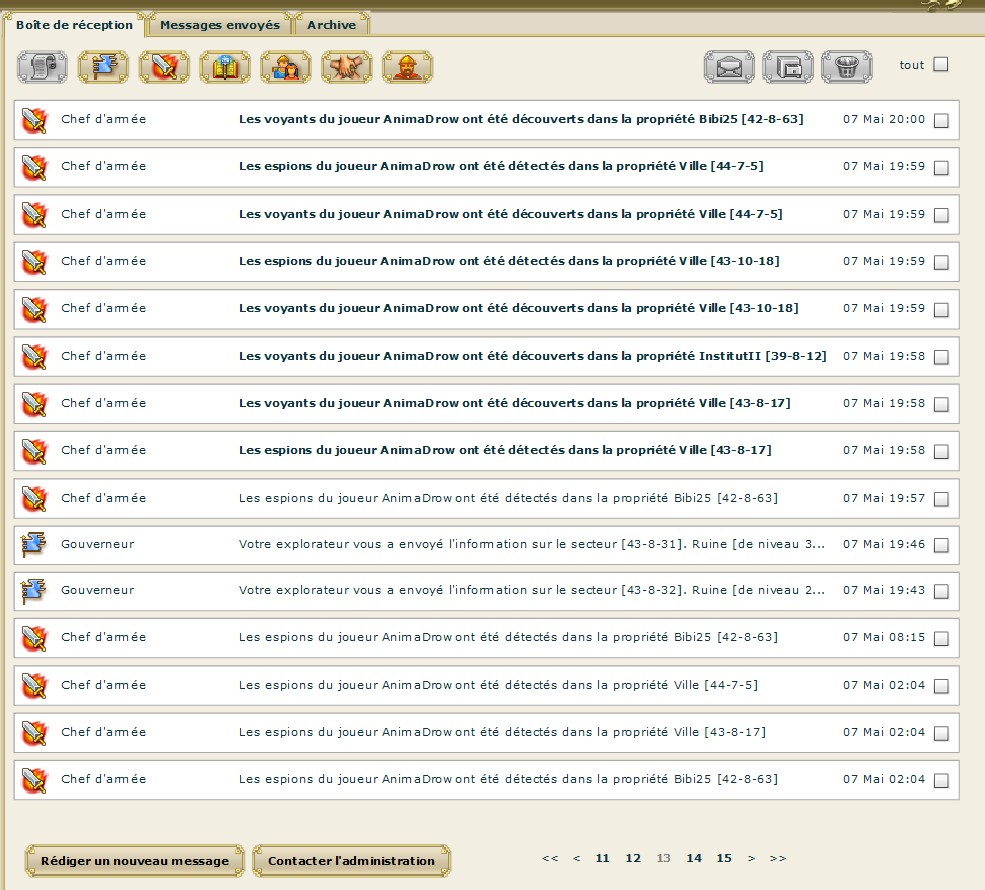This screenshot has width=985, height=890.
Task: Click the helmeted soldier filter icon
Action: click(x=408, y=67)
